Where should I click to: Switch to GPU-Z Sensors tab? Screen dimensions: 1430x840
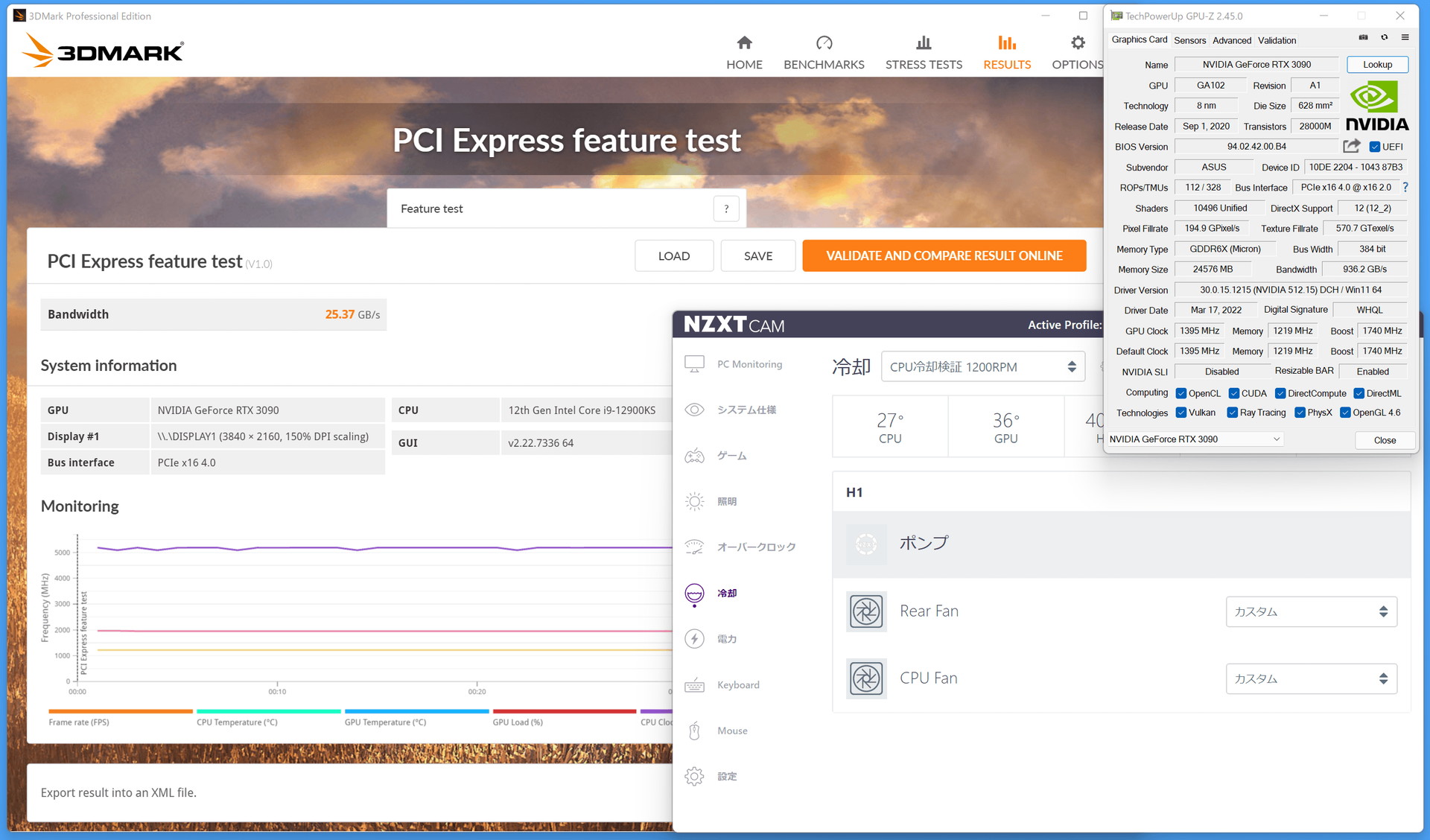point(1189,40)
